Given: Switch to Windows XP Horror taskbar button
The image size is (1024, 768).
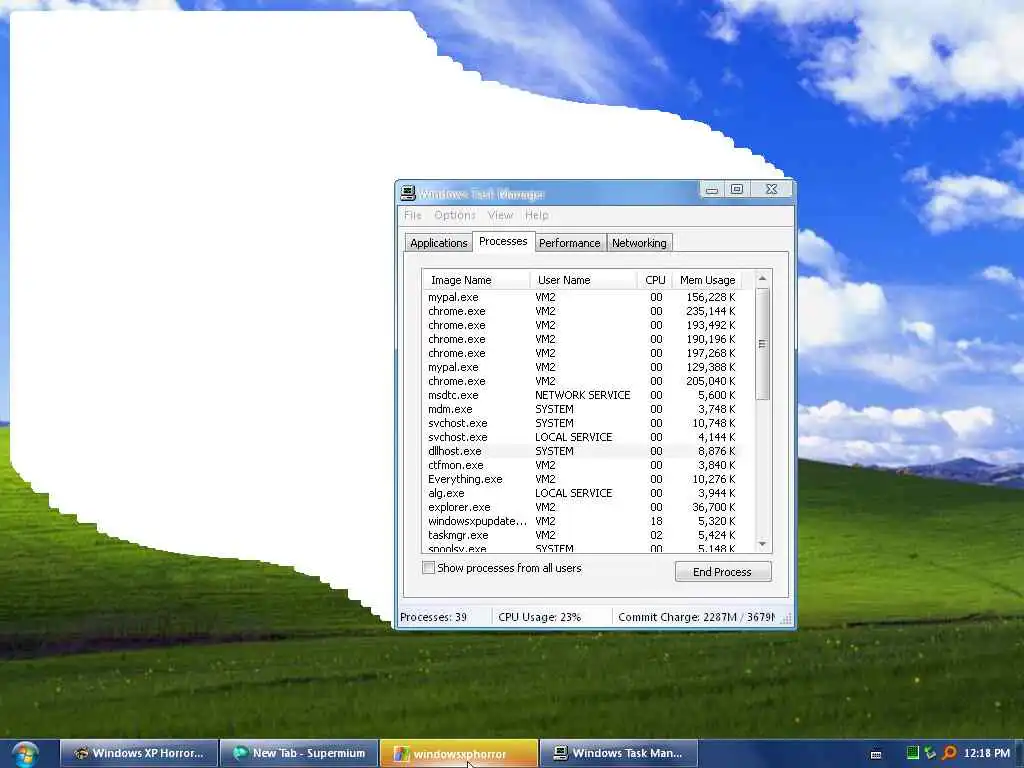Looking at the screenshot, I should (139, 753).
